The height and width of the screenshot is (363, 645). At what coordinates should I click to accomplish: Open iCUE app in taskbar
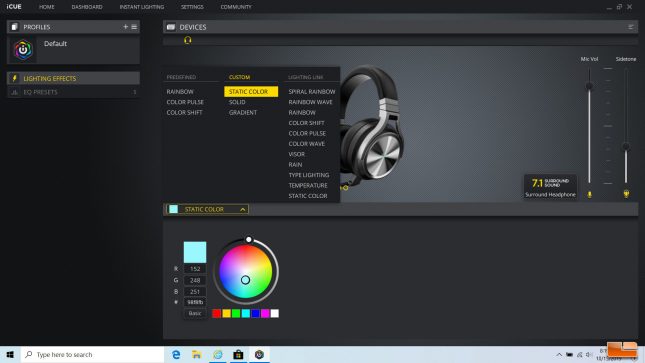(x=259, y=354)
